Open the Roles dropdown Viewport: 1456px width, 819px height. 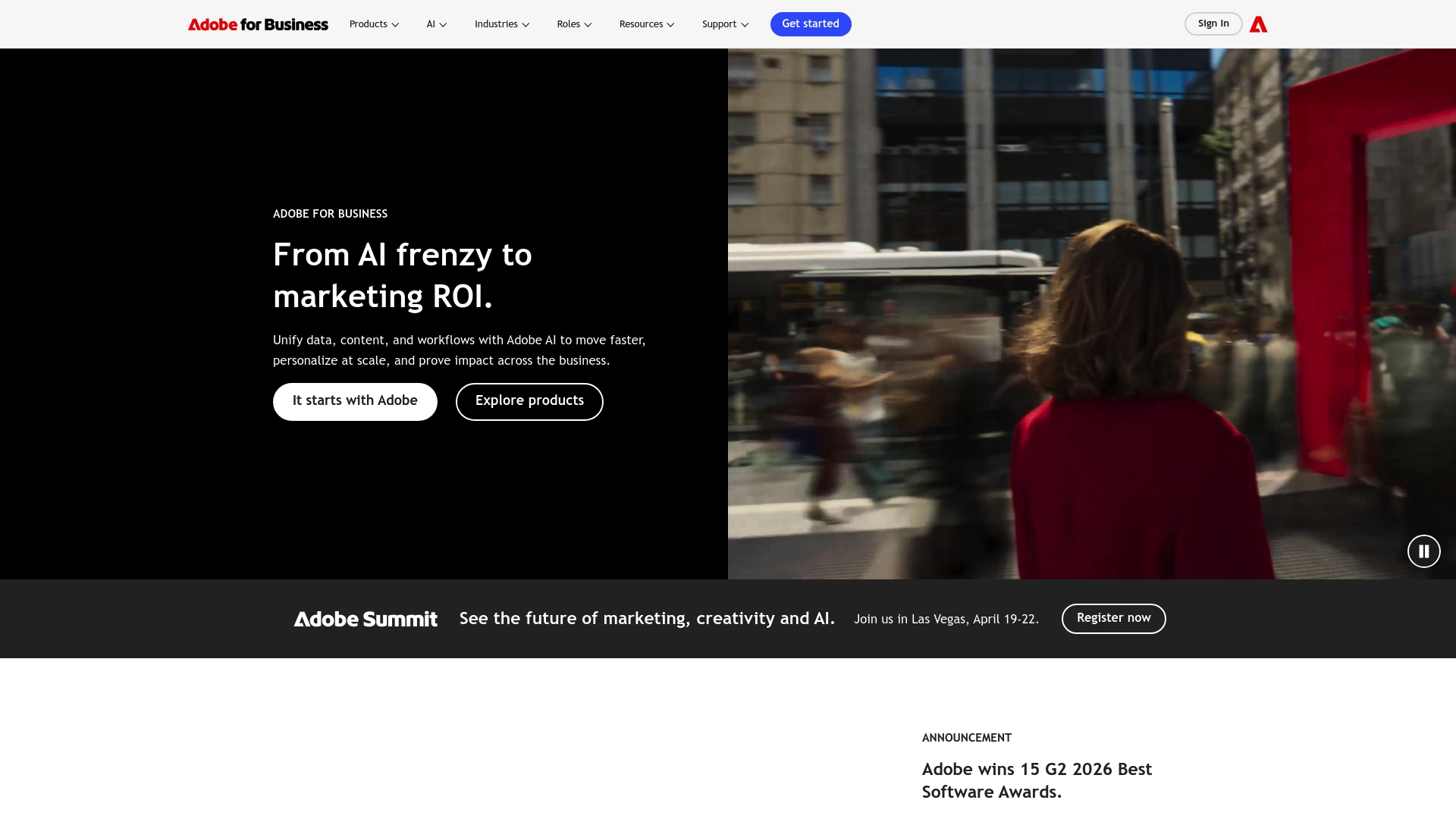click(x=574, y=24)
